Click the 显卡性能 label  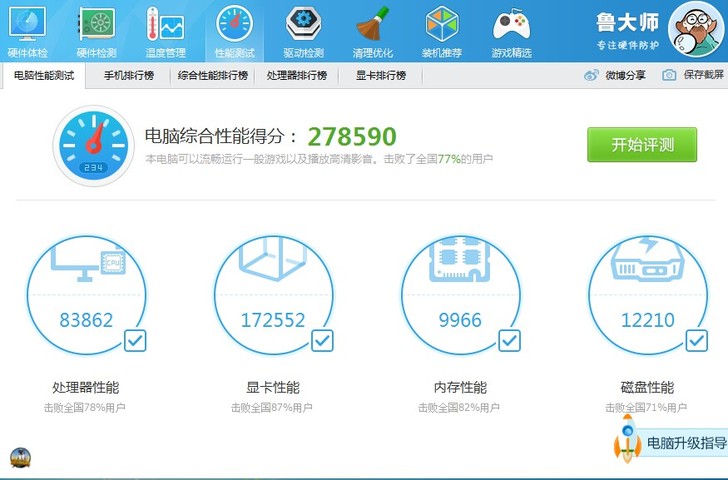tap(273, 387)
